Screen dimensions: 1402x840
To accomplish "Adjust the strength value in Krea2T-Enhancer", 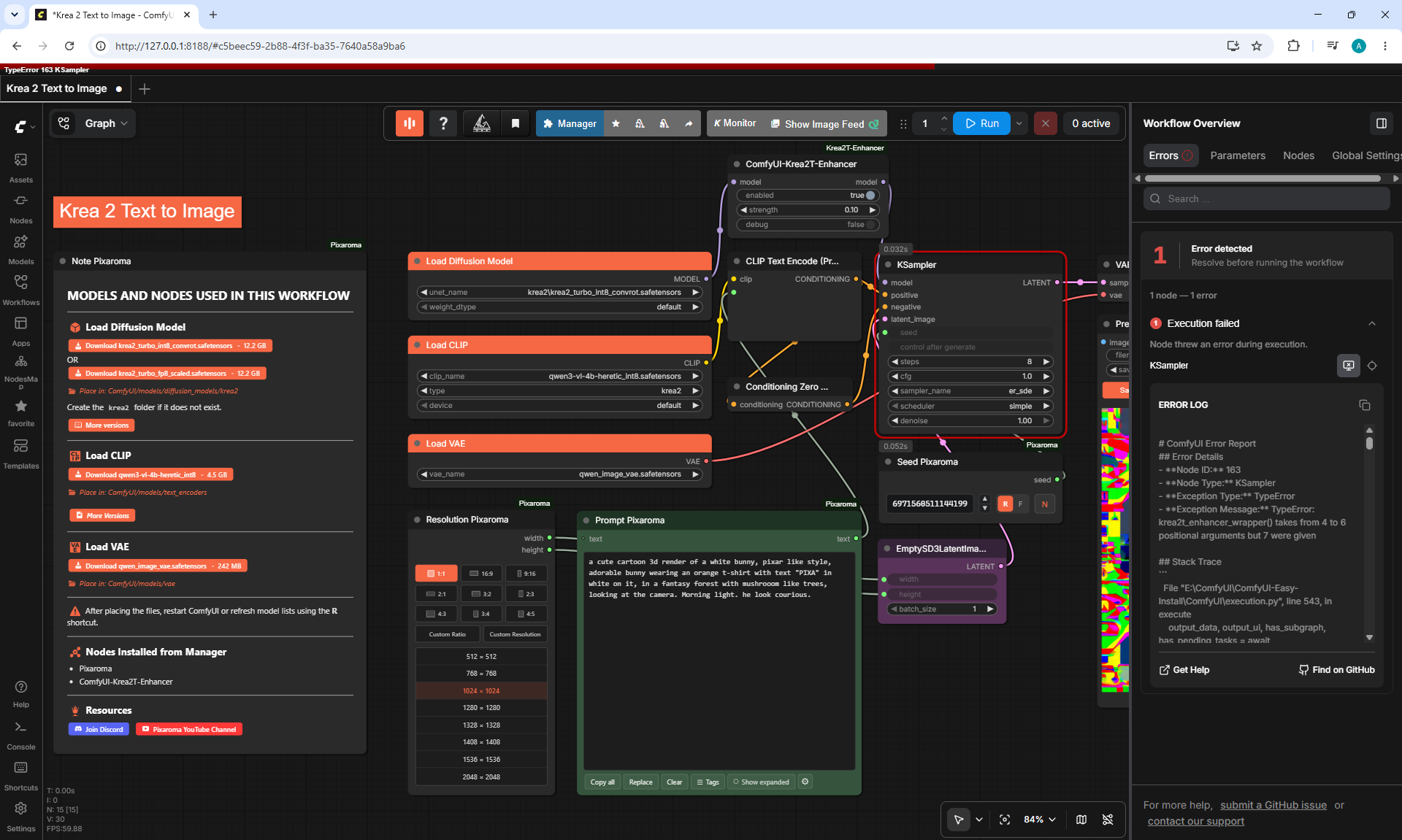I will click(x=808, y=210).
